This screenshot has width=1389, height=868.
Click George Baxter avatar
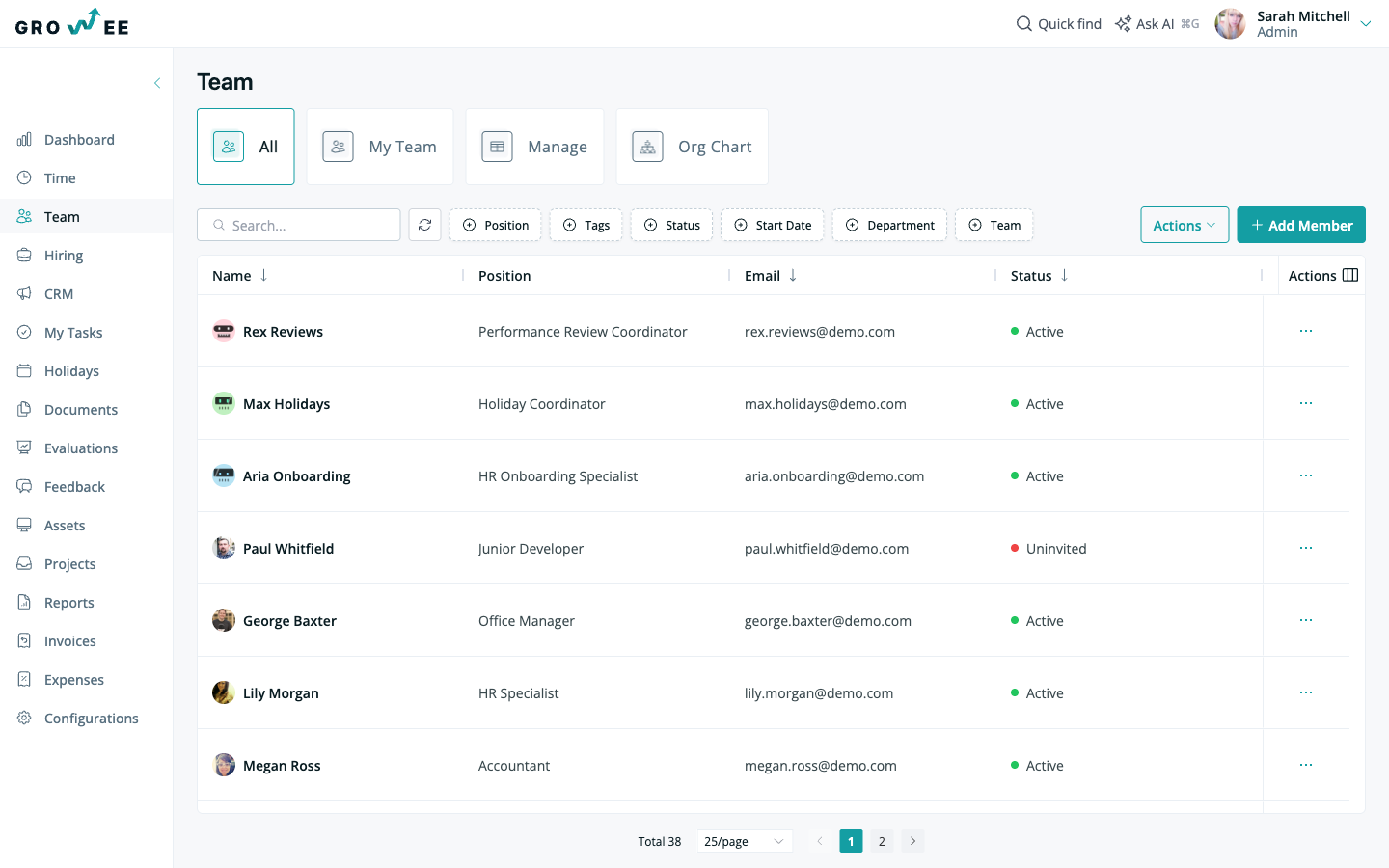[x=224, y=620]
